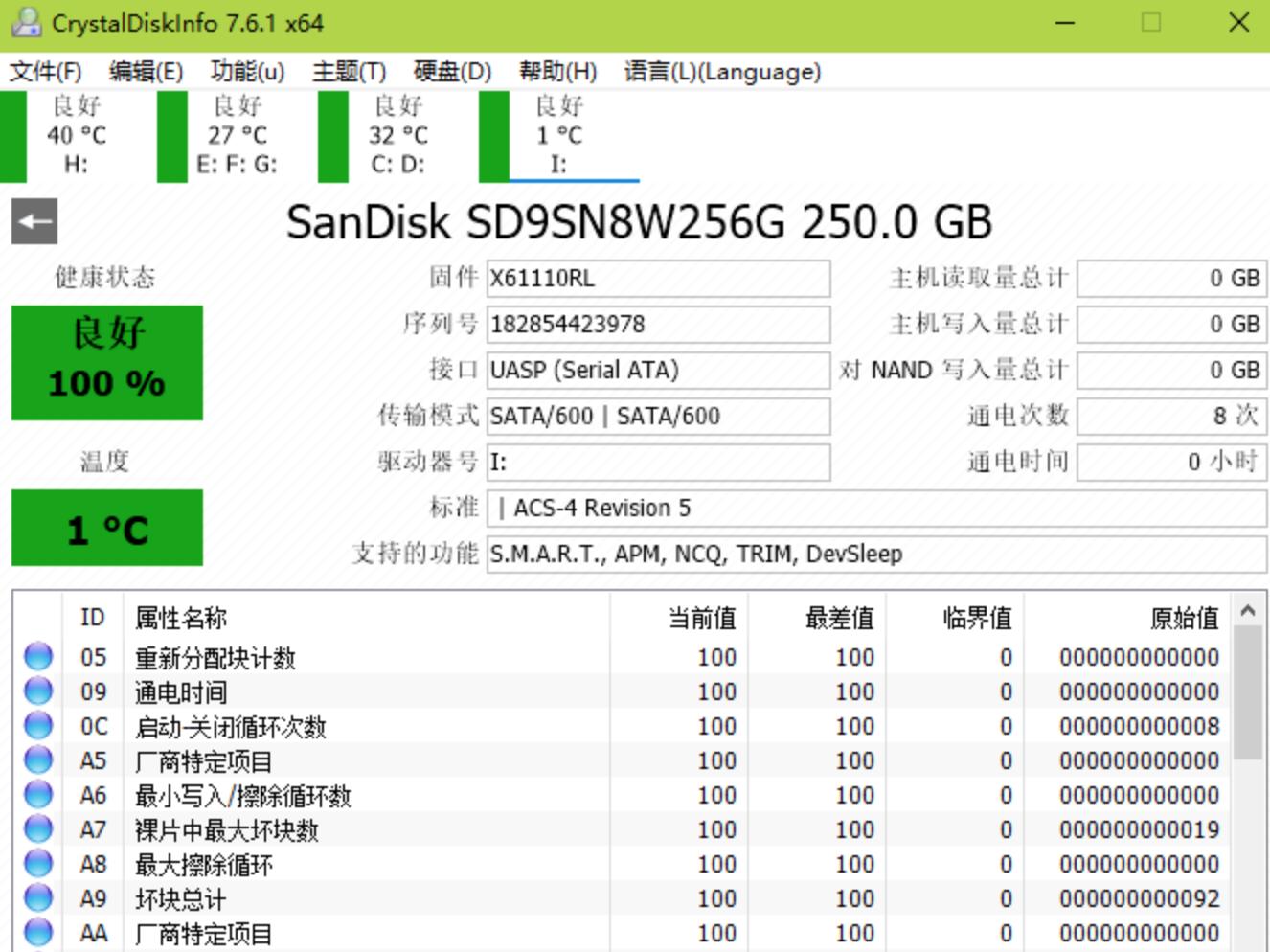Select the I: disk tab at 1 °C
This screenshot has width=1270, height=952.
pos(559,136)
